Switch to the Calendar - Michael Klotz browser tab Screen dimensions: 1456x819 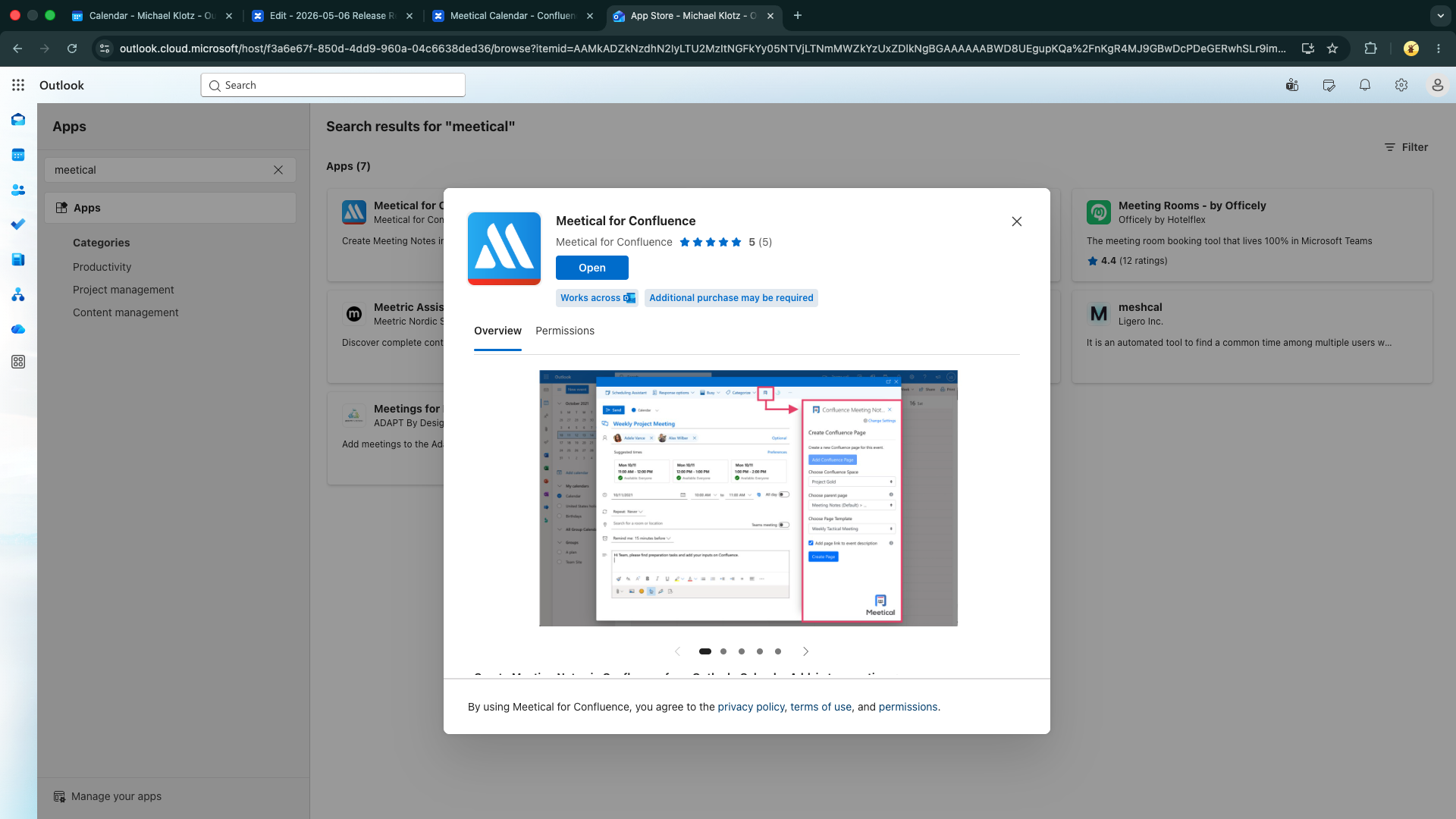click(152, 15)
